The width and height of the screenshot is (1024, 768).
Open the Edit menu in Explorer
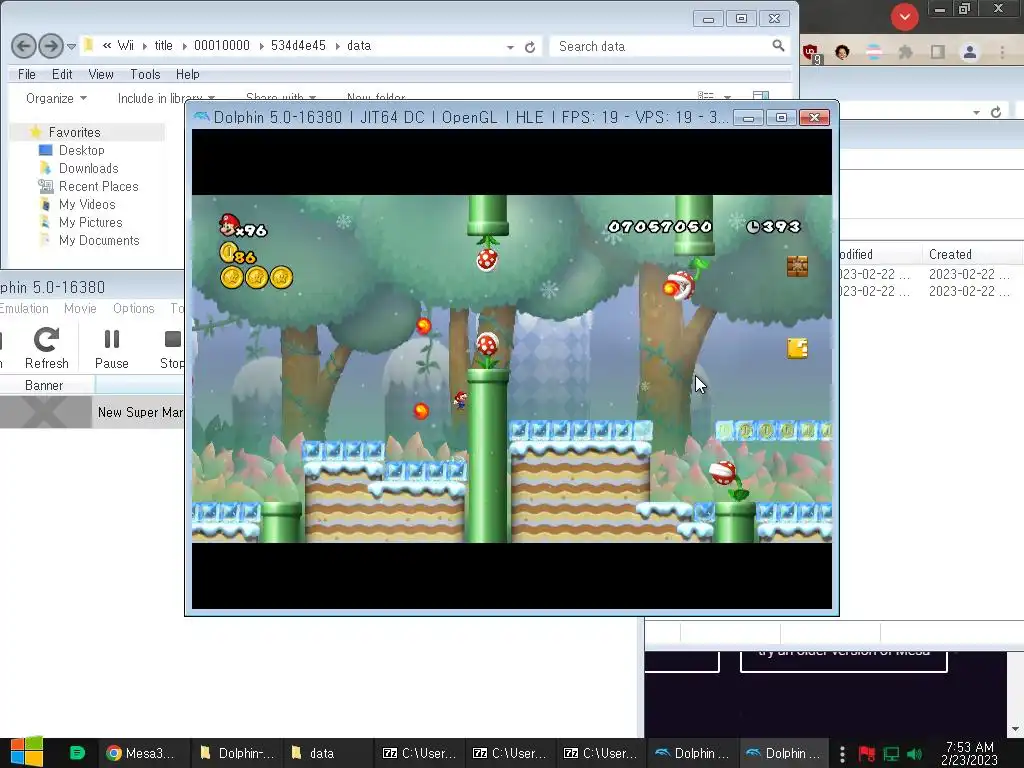click(x=62, y=74)
